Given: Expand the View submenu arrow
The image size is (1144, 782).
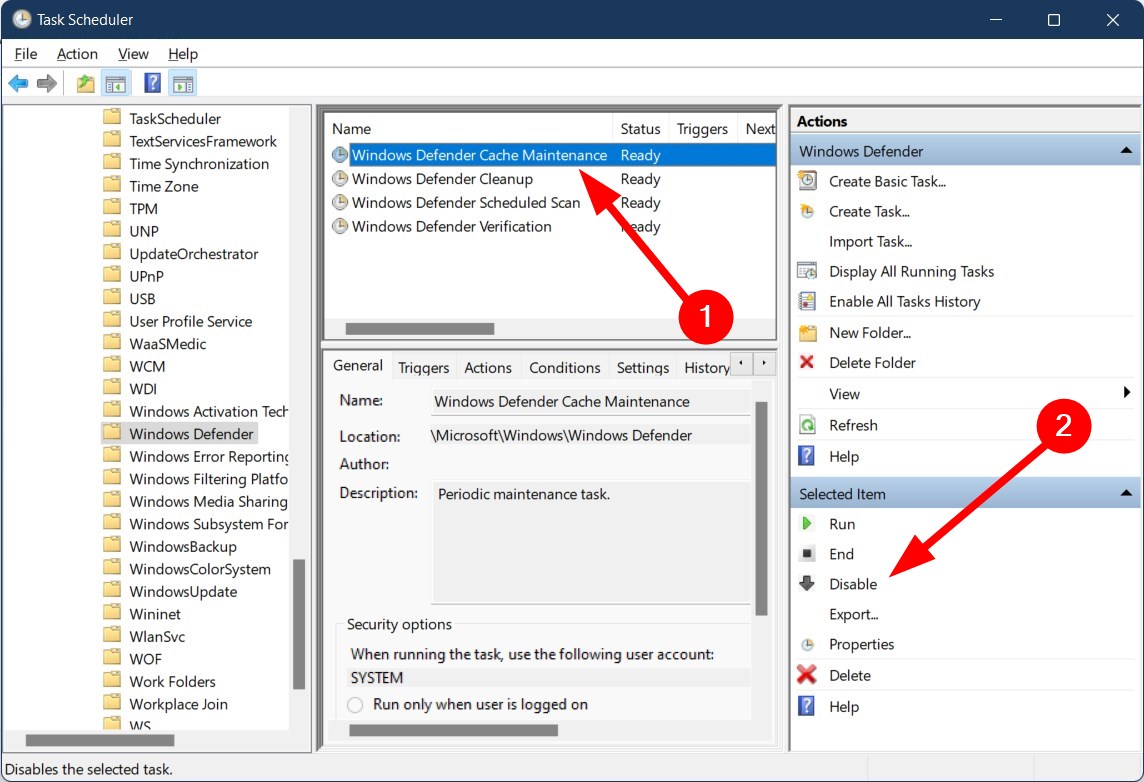Looking at the screenshot, I should (1126, 392).
